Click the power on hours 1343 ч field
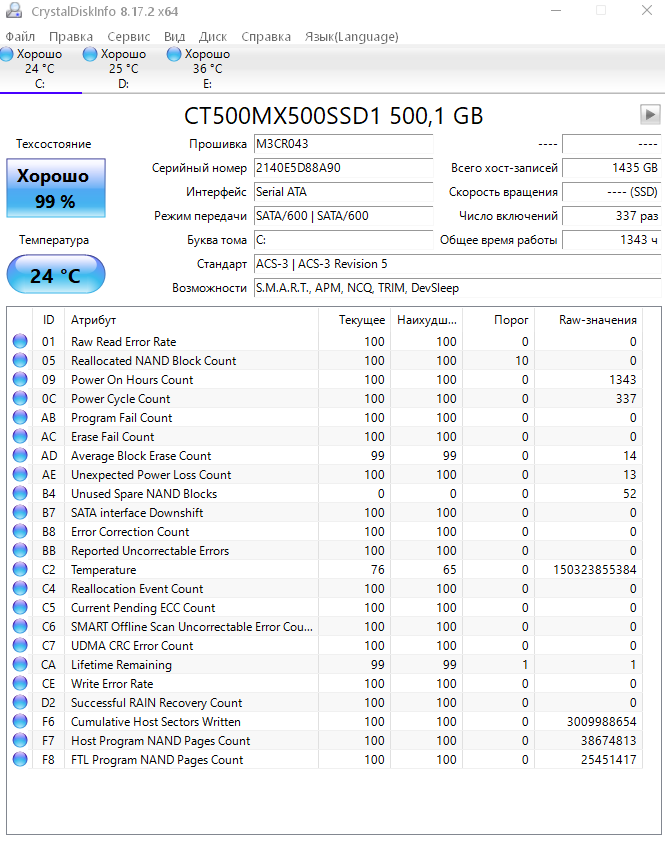 (611, 240)
